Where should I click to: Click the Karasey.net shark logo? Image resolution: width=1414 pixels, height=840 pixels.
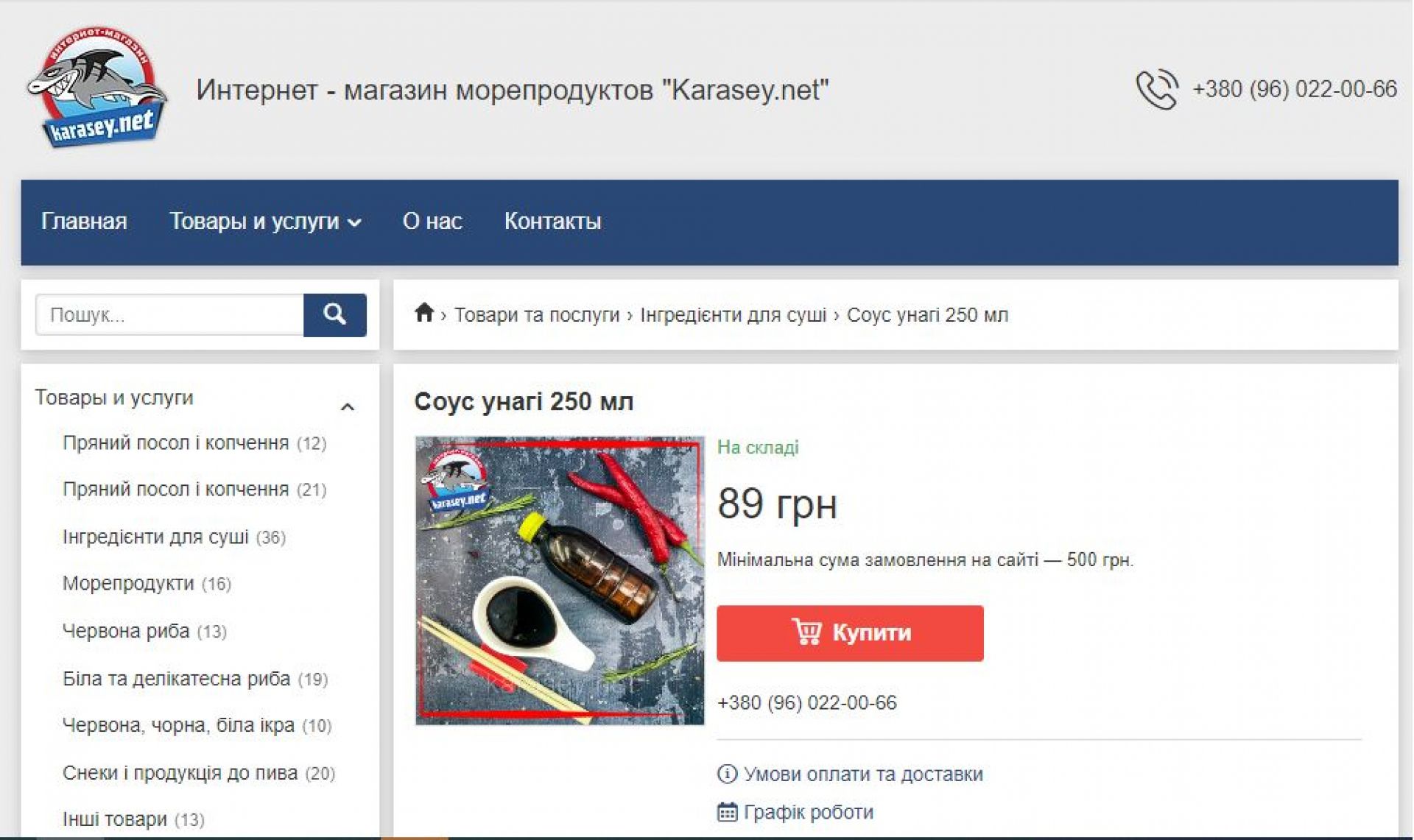click(x=96, y=87)
